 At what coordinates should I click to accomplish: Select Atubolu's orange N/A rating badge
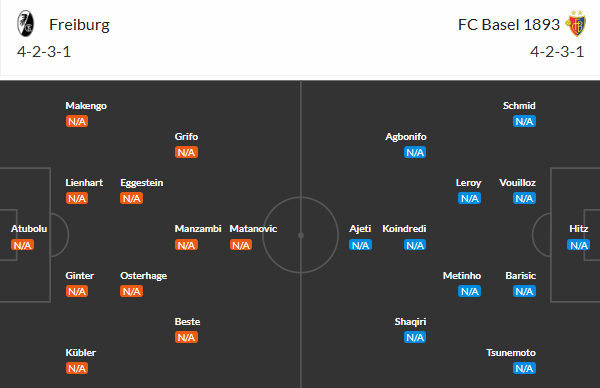[22, 245]
